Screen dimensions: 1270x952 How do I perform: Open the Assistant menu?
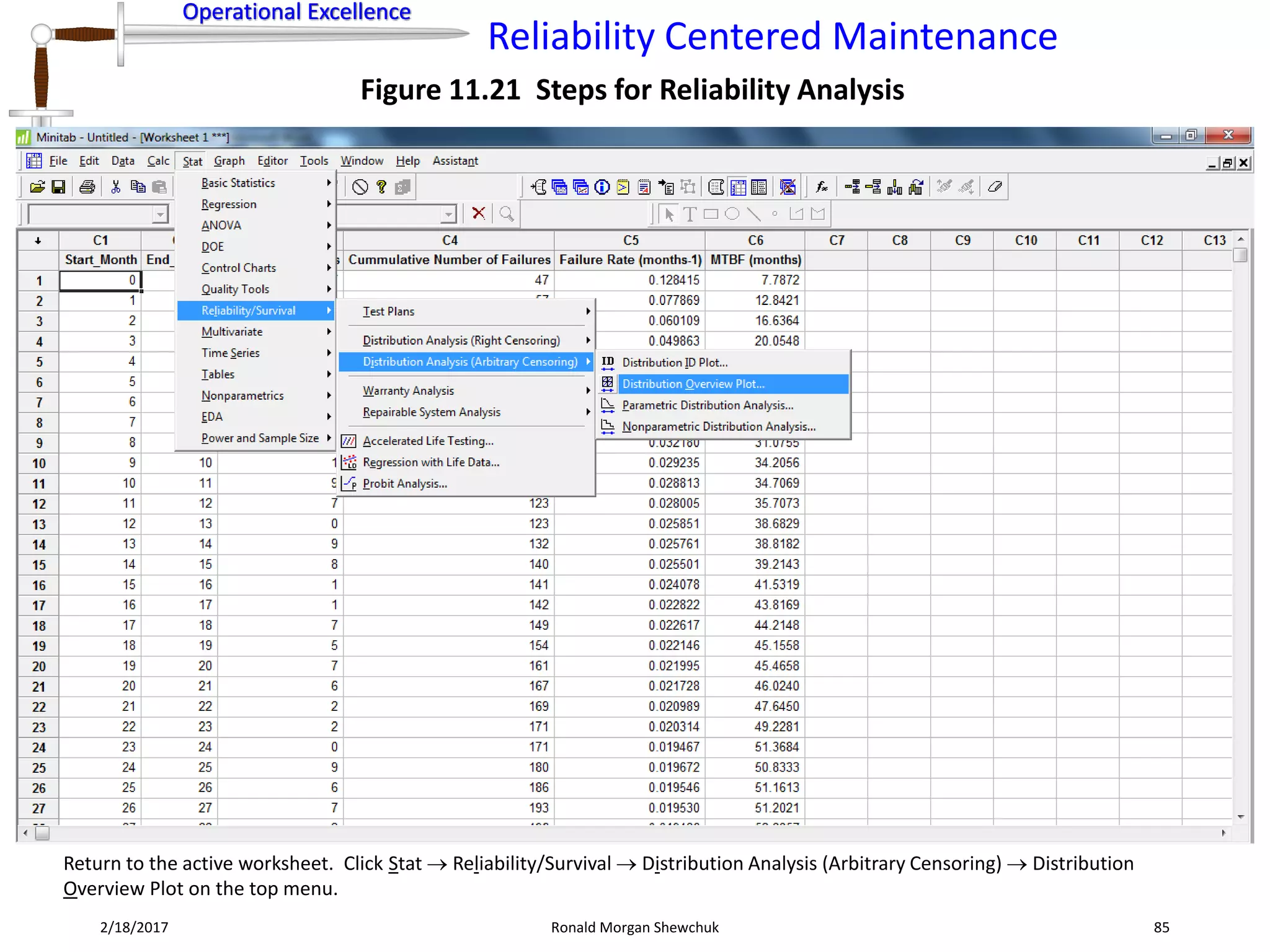tap(455, 161)
